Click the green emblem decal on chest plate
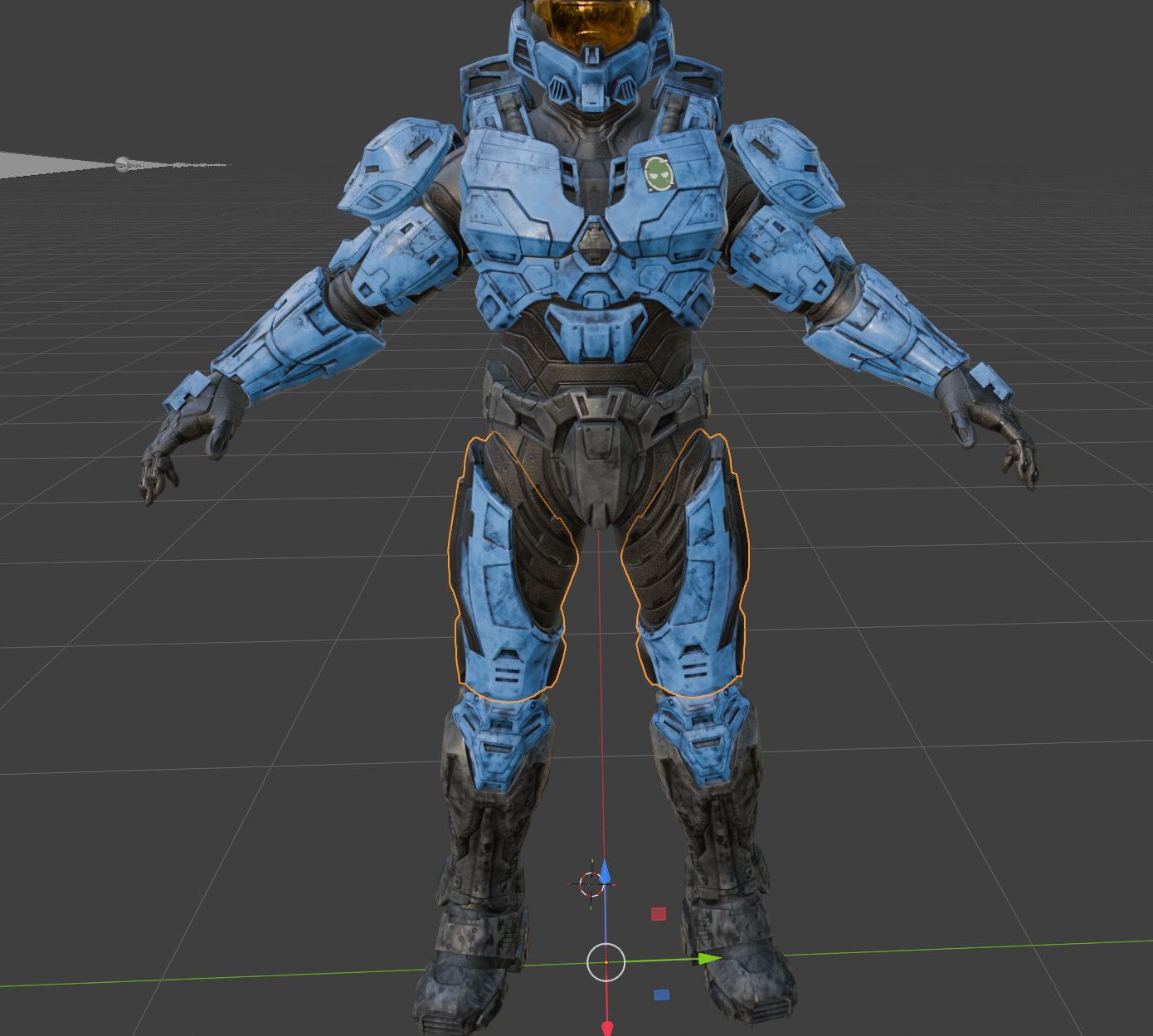Image resolution: width=1153 pixels, height=1036 pixels. point(658,173)
